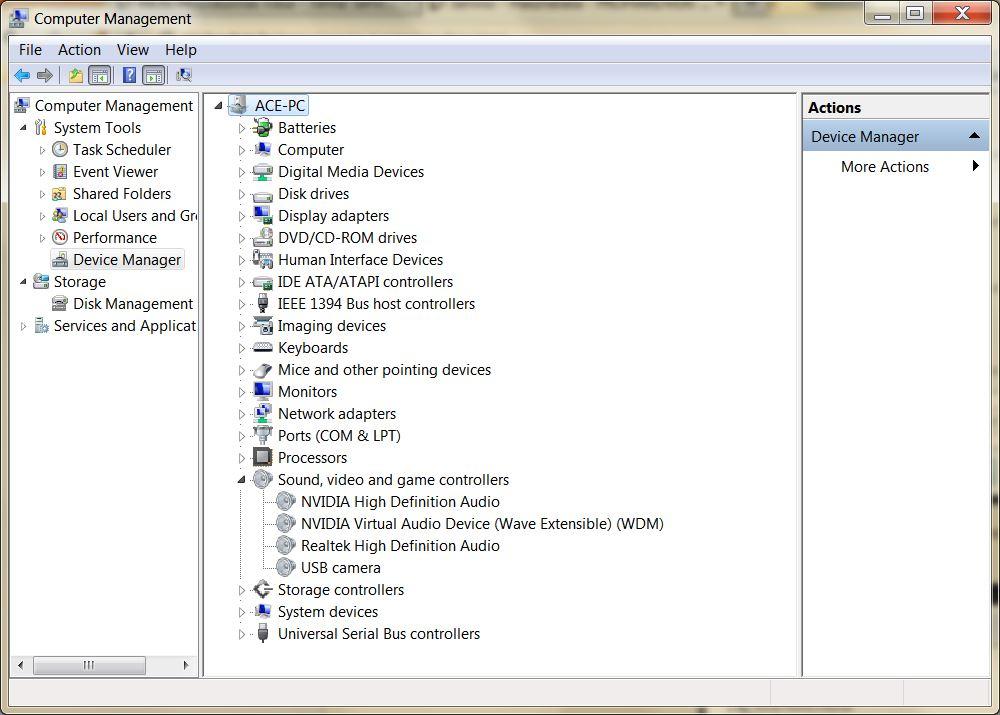Image resolution: width=1000 pixels, height=715 pixels.
Task: Click Scan for hardware changes icon
Action: point(184,76)
